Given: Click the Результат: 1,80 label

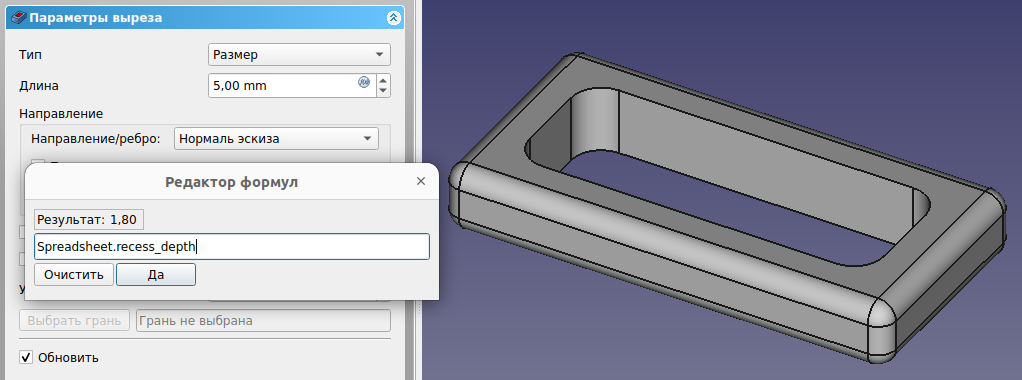Looking at the screenshot, I should [89, 220].
